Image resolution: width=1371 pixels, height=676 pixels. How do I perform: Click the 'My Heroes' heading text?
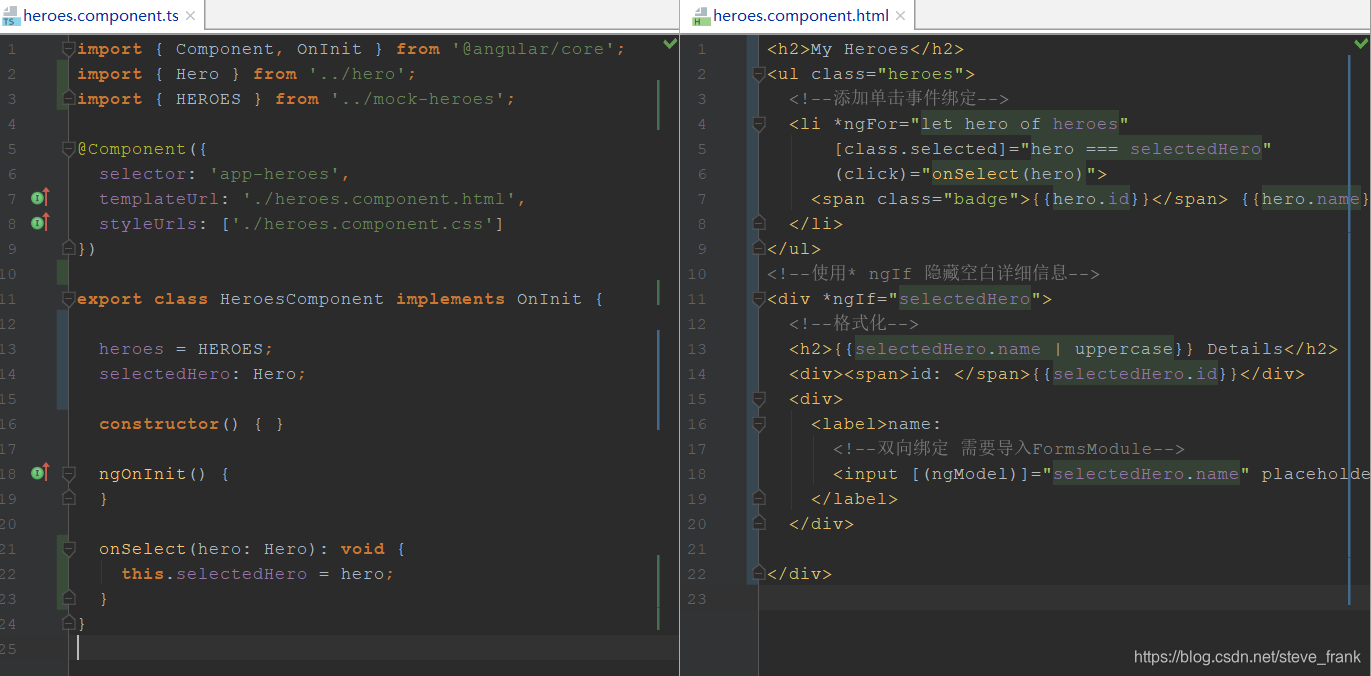(860, 49)
